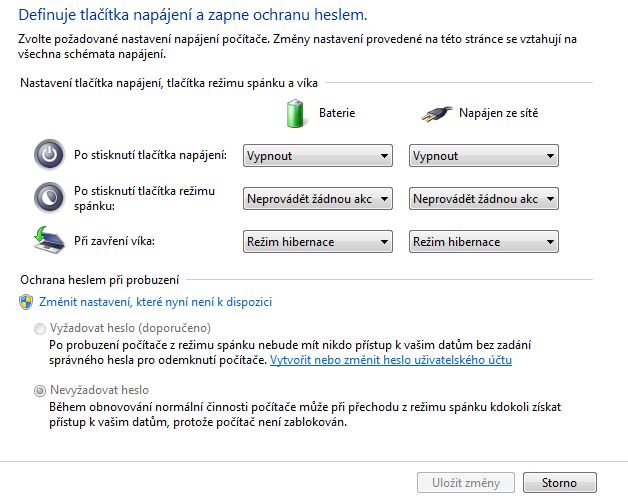Click the power button icon

(x=48, y=156)
